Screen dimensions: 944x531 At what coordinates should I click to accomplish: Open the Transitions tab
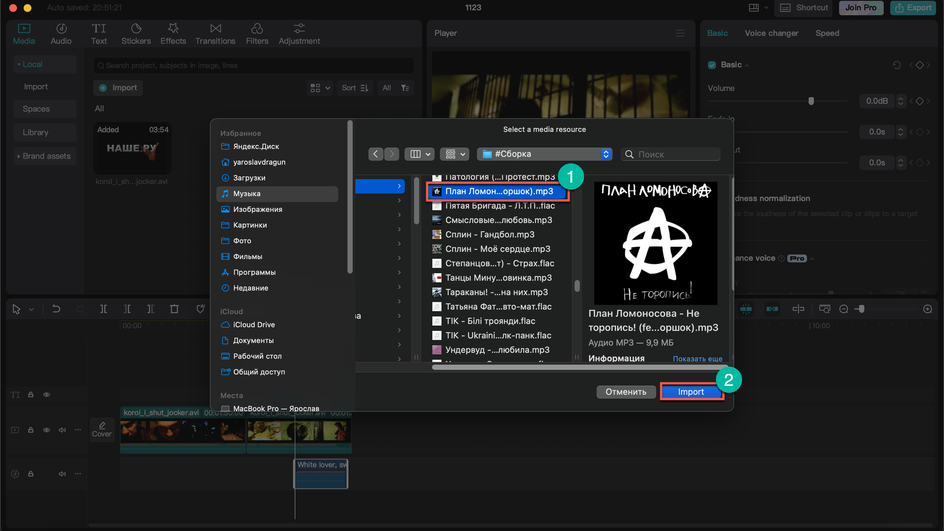click(215, 34)
